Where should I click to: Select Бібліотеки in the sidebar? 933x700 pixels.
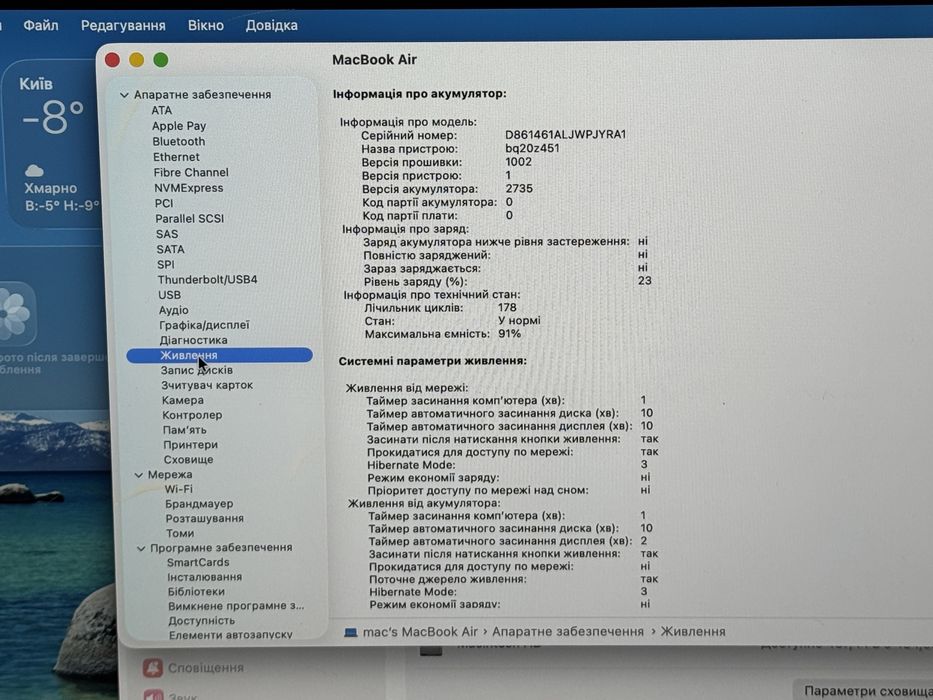[x=196, y=592]
